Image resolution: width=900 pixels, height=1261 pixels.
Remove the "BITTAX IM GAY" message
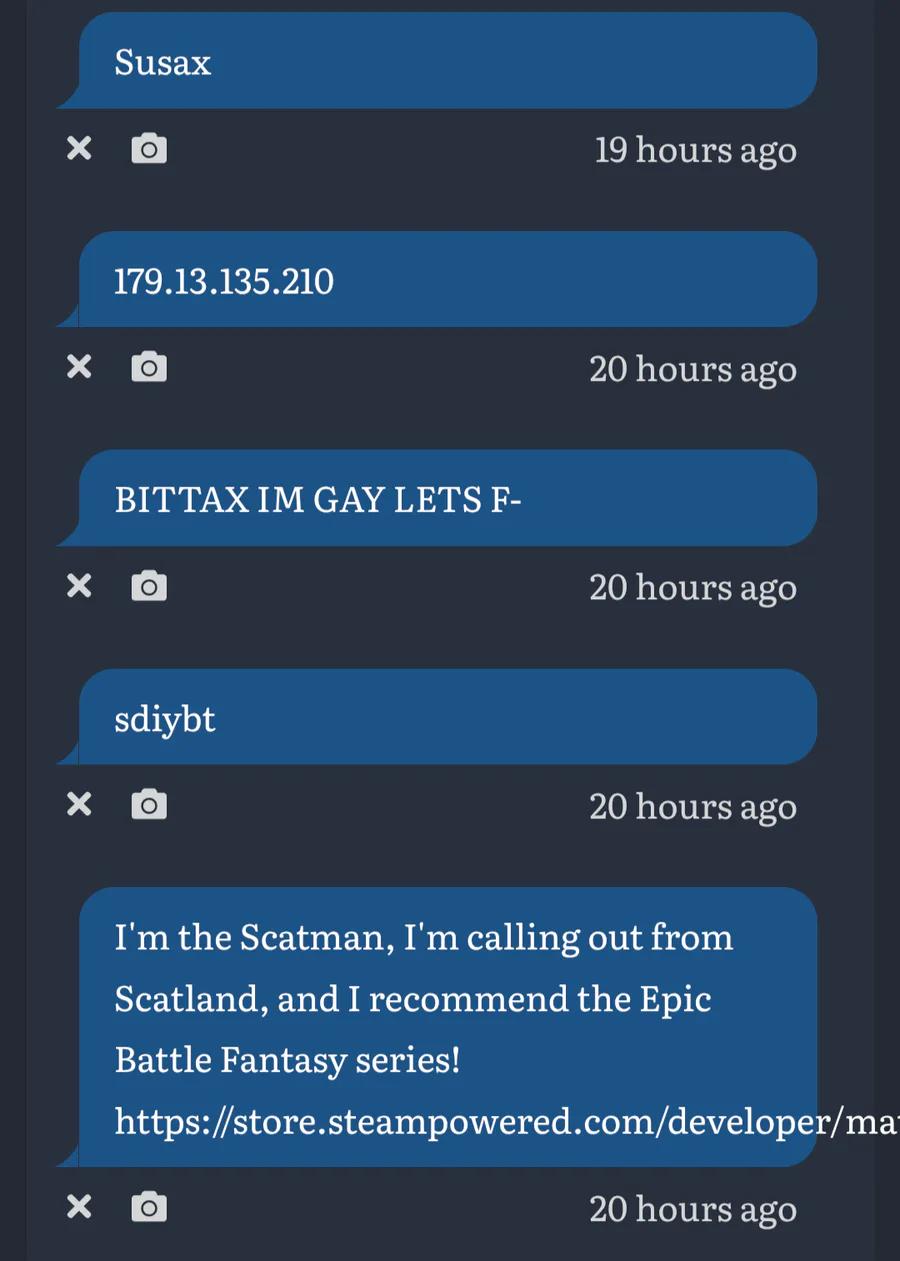click(x=79, y=585)
